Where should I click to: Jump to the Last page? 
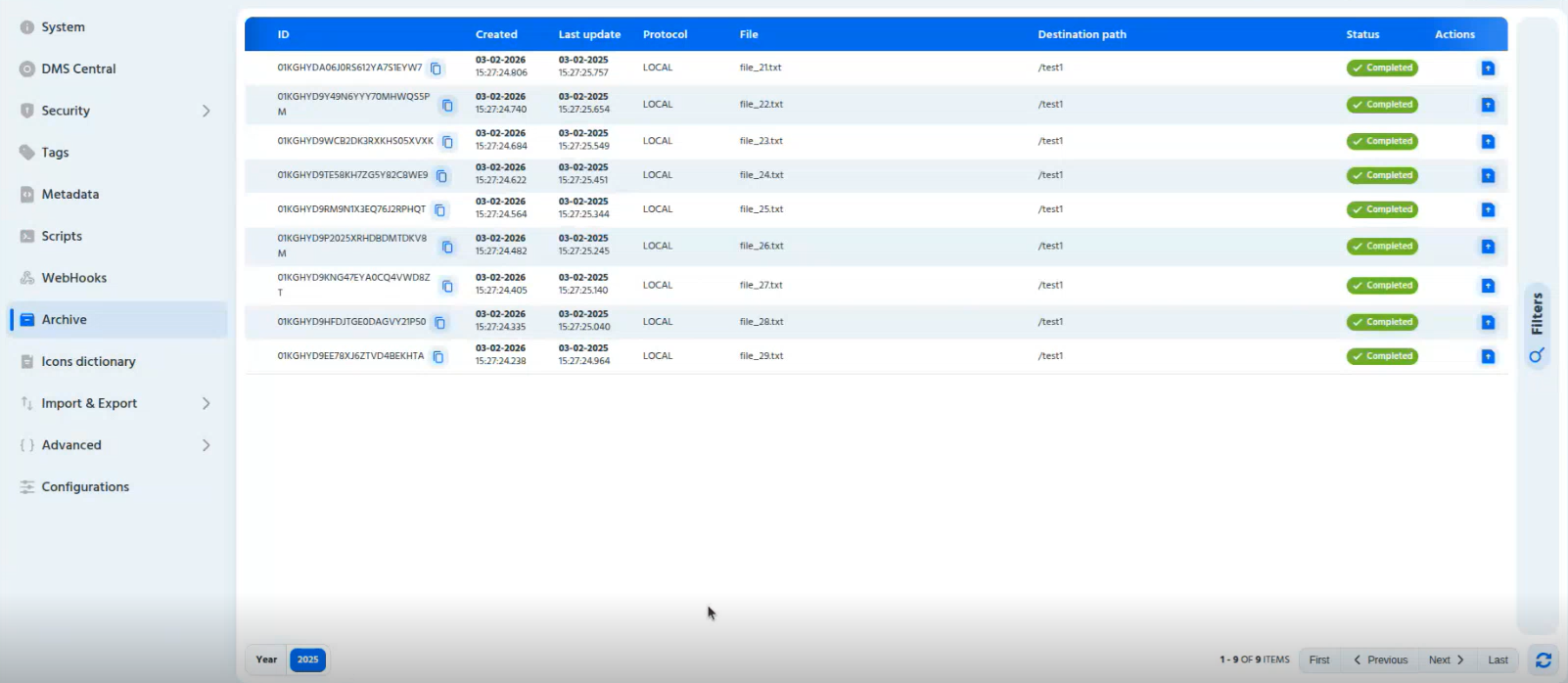[1498, 660]
